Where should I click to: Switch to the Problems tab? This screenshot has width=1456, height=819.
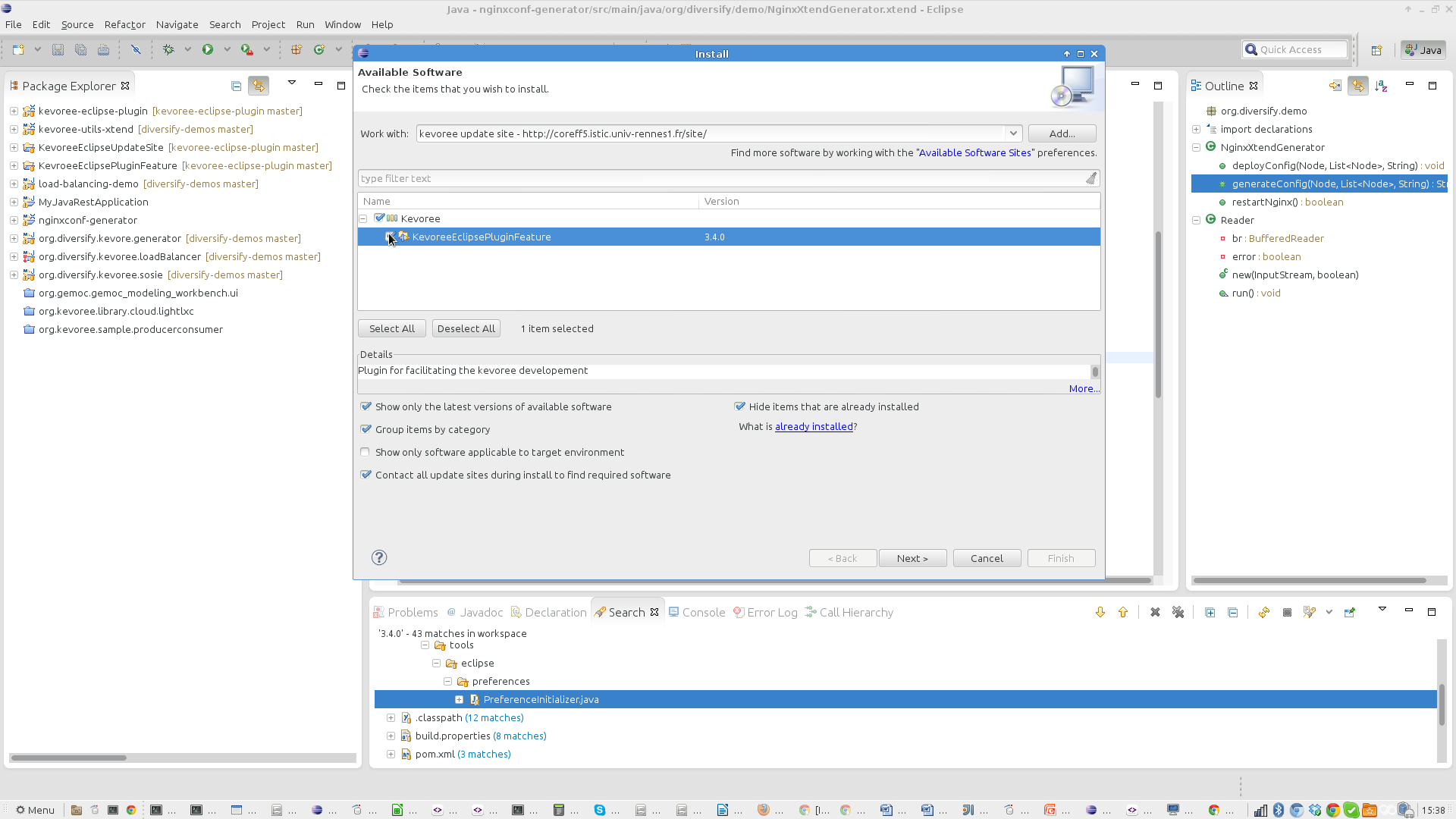[x=405, y=612]
